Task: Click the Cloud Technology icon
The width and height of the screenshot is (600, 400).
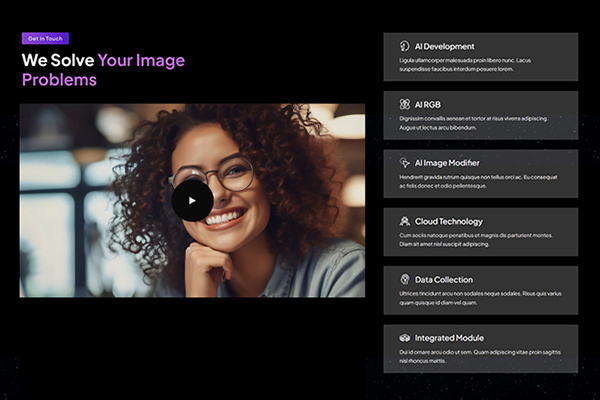Action: point(405,221)
